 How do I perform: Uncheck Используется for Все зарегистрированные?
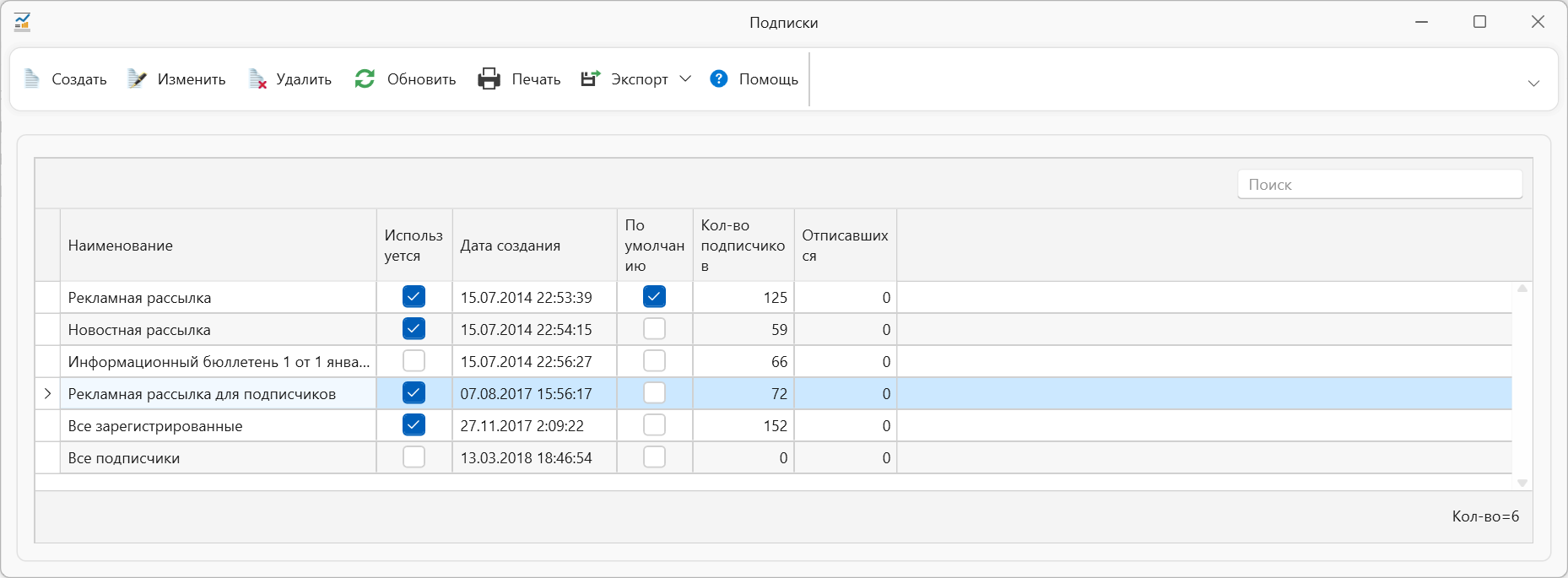pyautogui.click(x=414, y=424)
